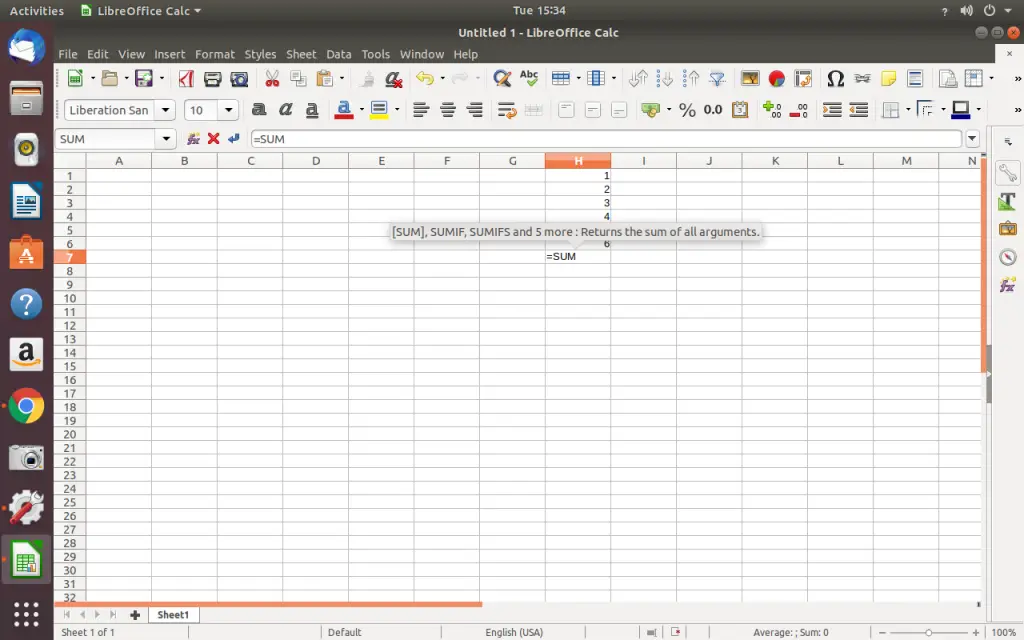
Task: Click the Print icon
Action: (213, 79)
